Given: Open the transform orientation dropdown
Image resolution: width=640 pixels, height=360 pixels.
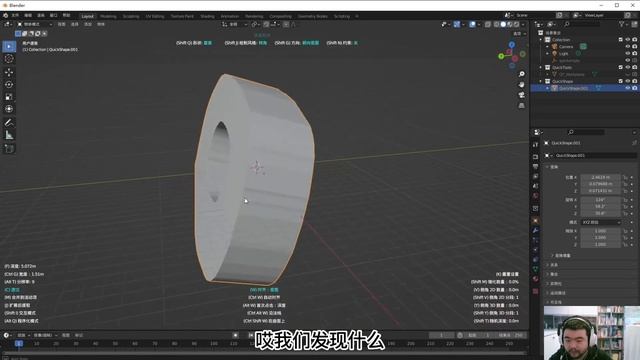Looking at the screenshot, I should [234, 24].
